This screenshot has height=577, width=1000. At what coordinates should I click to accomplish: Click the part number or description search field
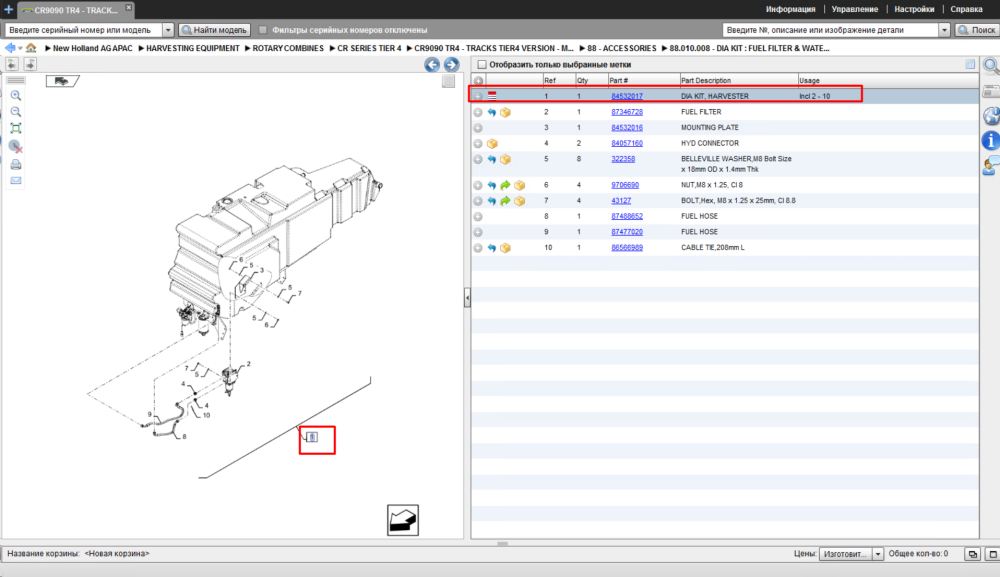point(830,30)
